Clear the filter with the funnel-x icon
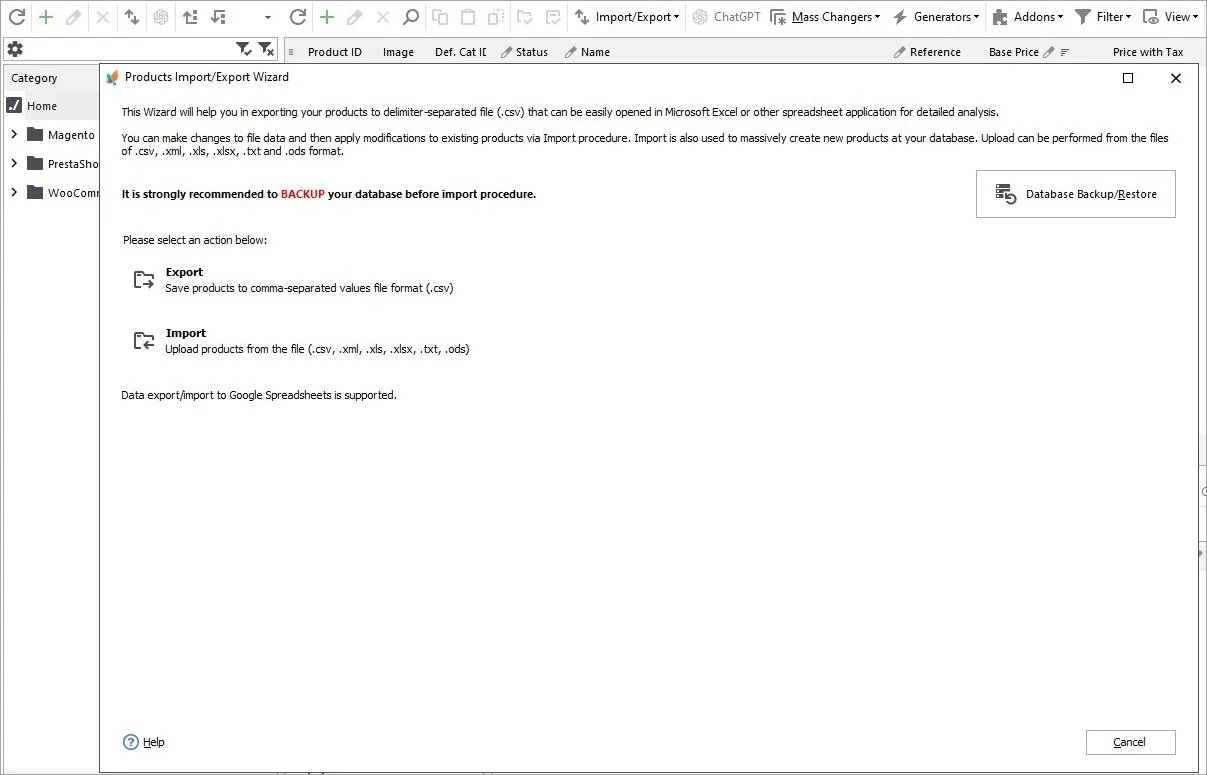The width and height of the screenshot is (1207, 775). point(266,48)
